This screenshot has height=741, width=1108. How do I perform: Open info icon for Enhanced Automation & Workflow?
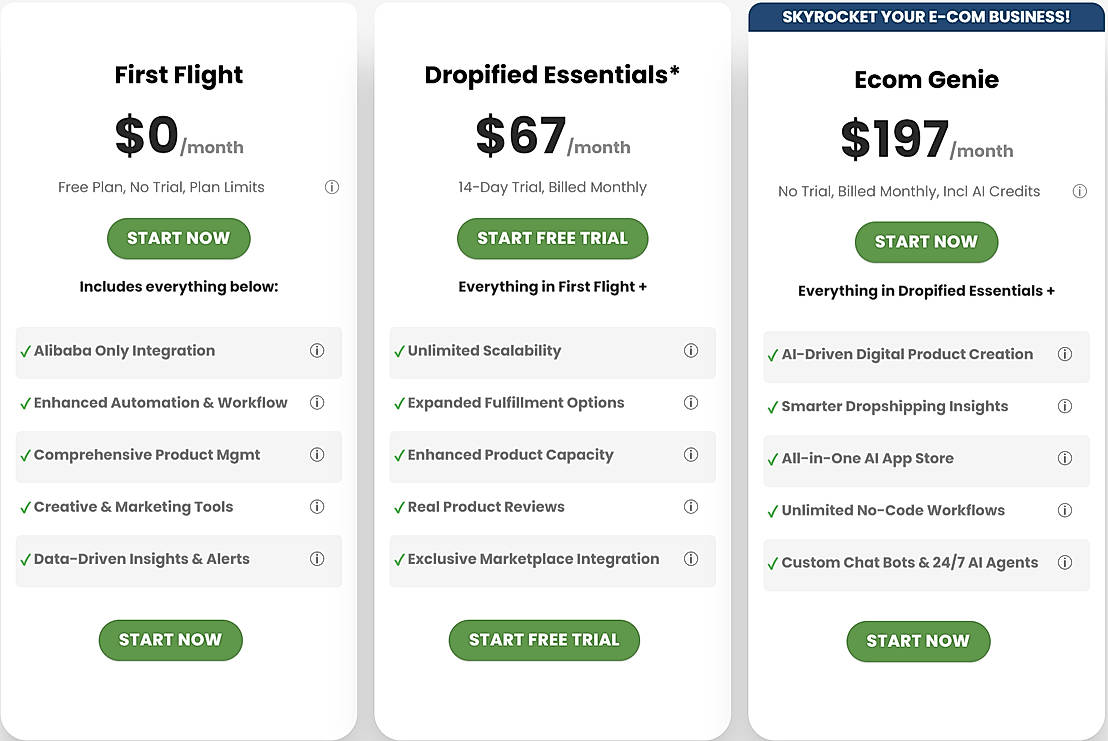point(317,403)
